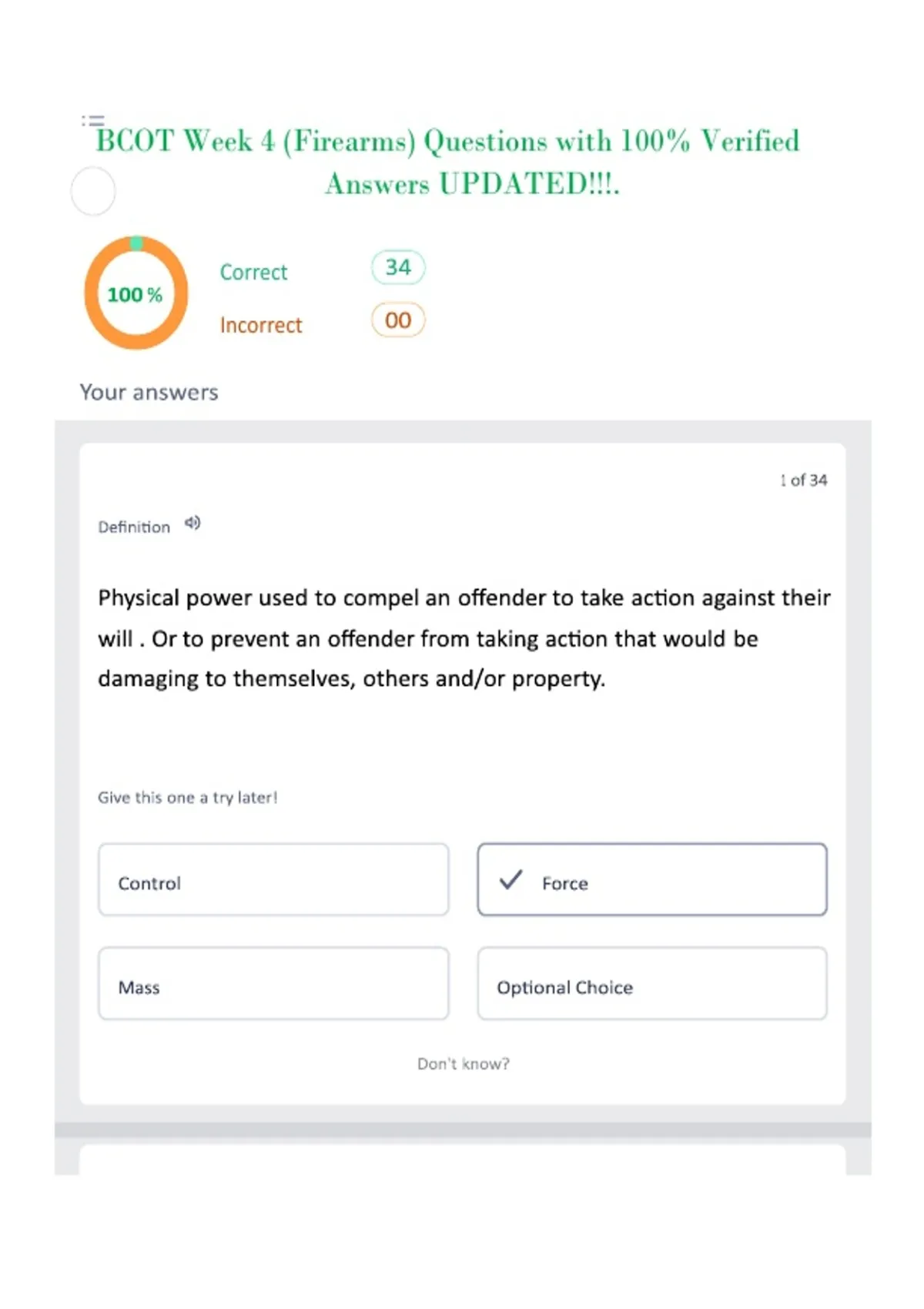Click the question text about physical power

(x=464, y=638)
